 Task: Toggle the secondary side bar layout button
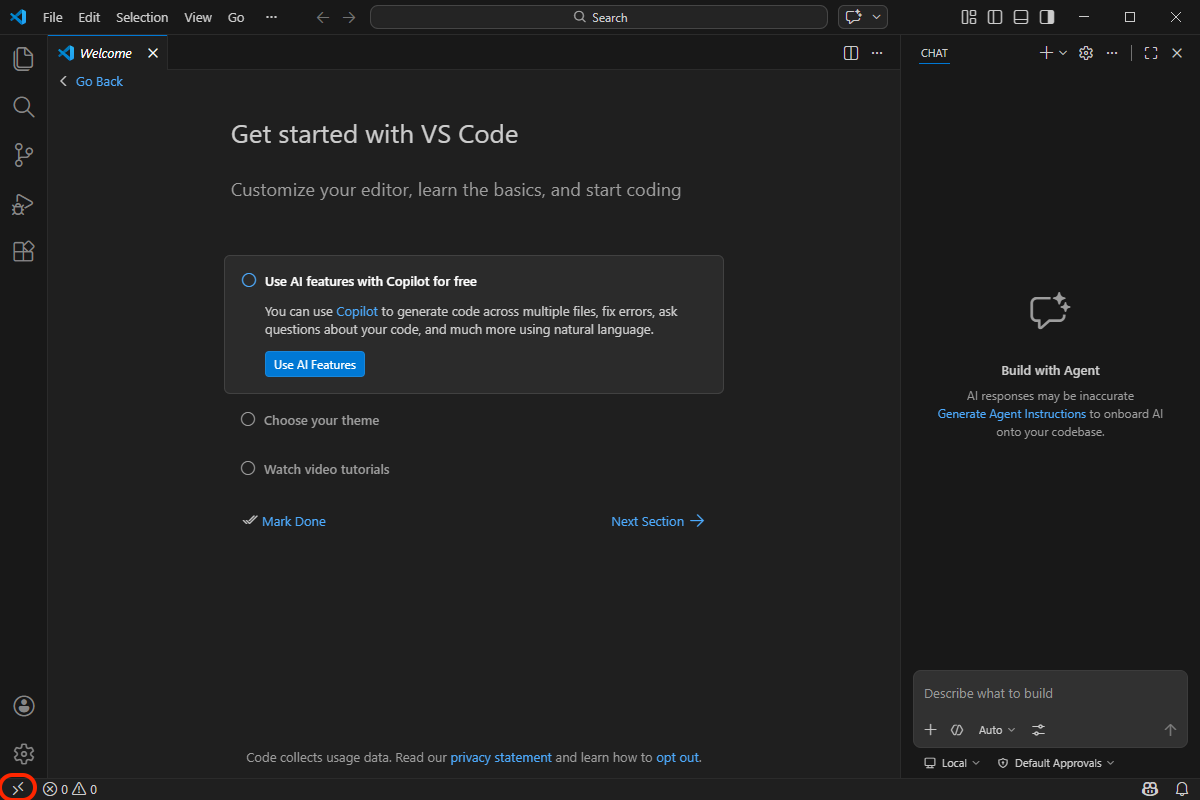[1046, 17]
